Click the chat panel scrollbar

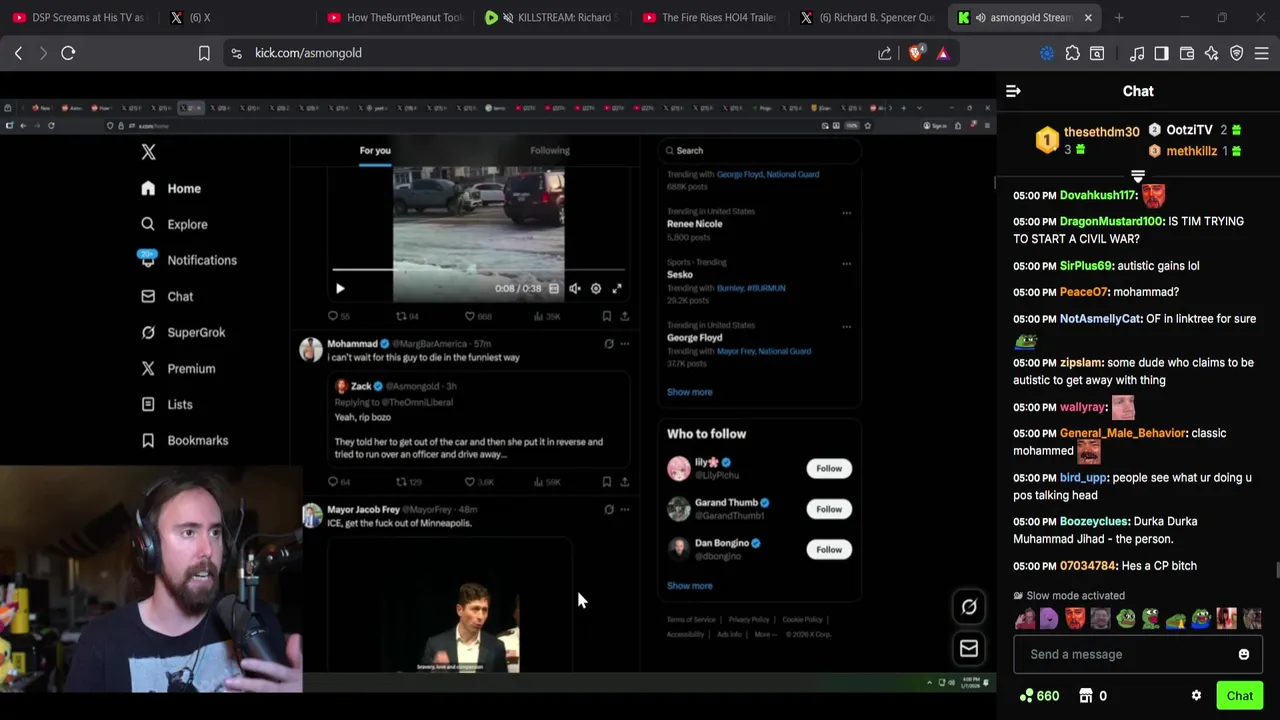pyautogui.click(x=1277, y=570)
